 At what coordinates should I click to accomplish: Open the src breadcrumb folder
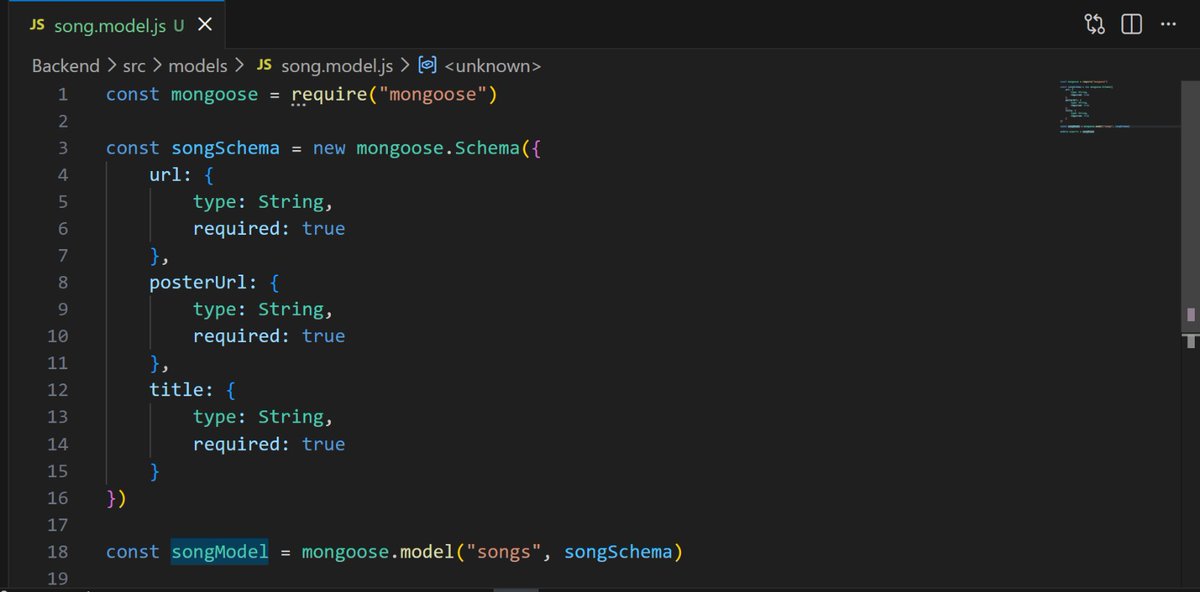(134, 66)
